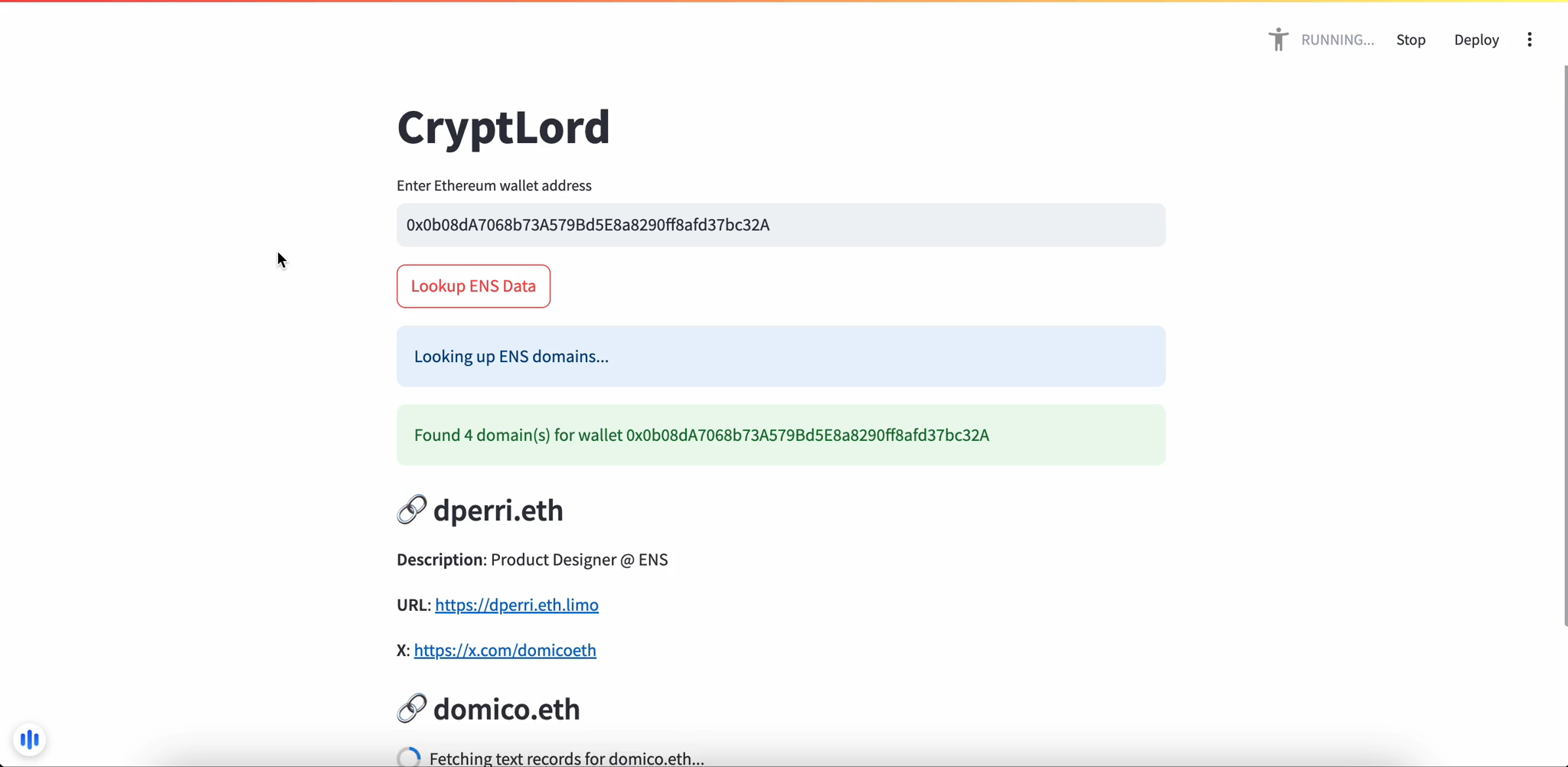Viewport: 1568px width, 767px height.
Task: Click the domico.eth domain heading
Action: (x=506, y=708)
